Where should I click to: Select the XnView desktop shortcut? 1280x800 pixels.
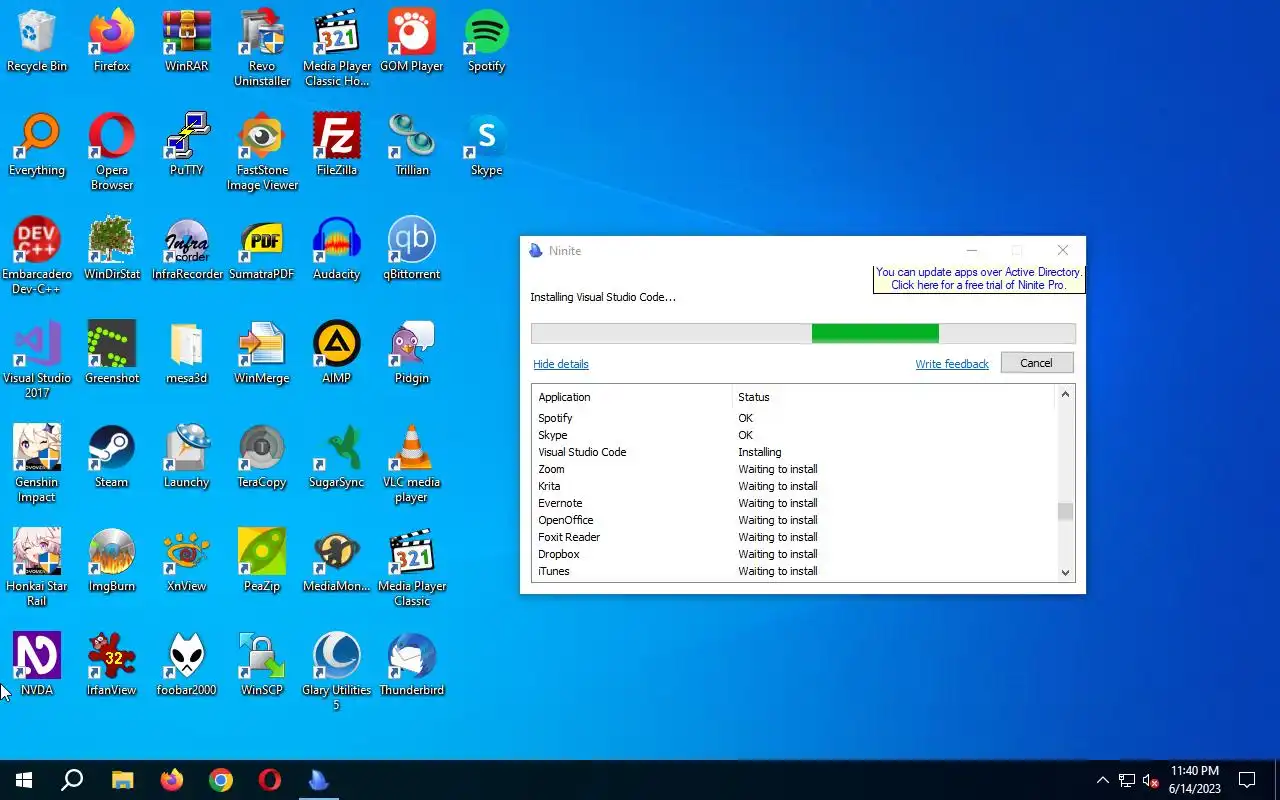(x=187, y=562)
